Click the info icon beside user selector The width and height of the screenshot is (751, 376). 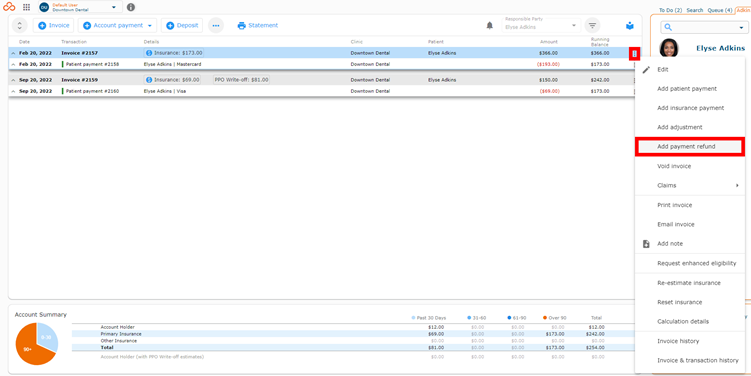click(x=131, y=7)
